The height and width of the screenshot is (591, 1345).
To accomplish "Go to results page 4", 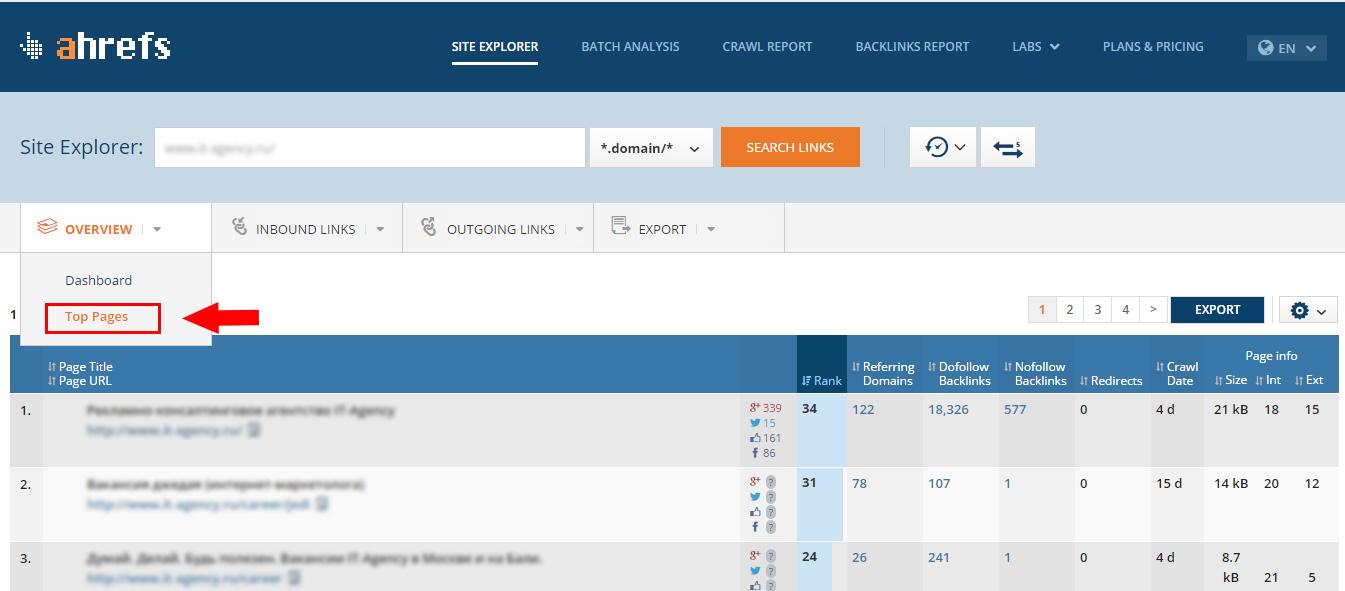I will click(1126, 310).
